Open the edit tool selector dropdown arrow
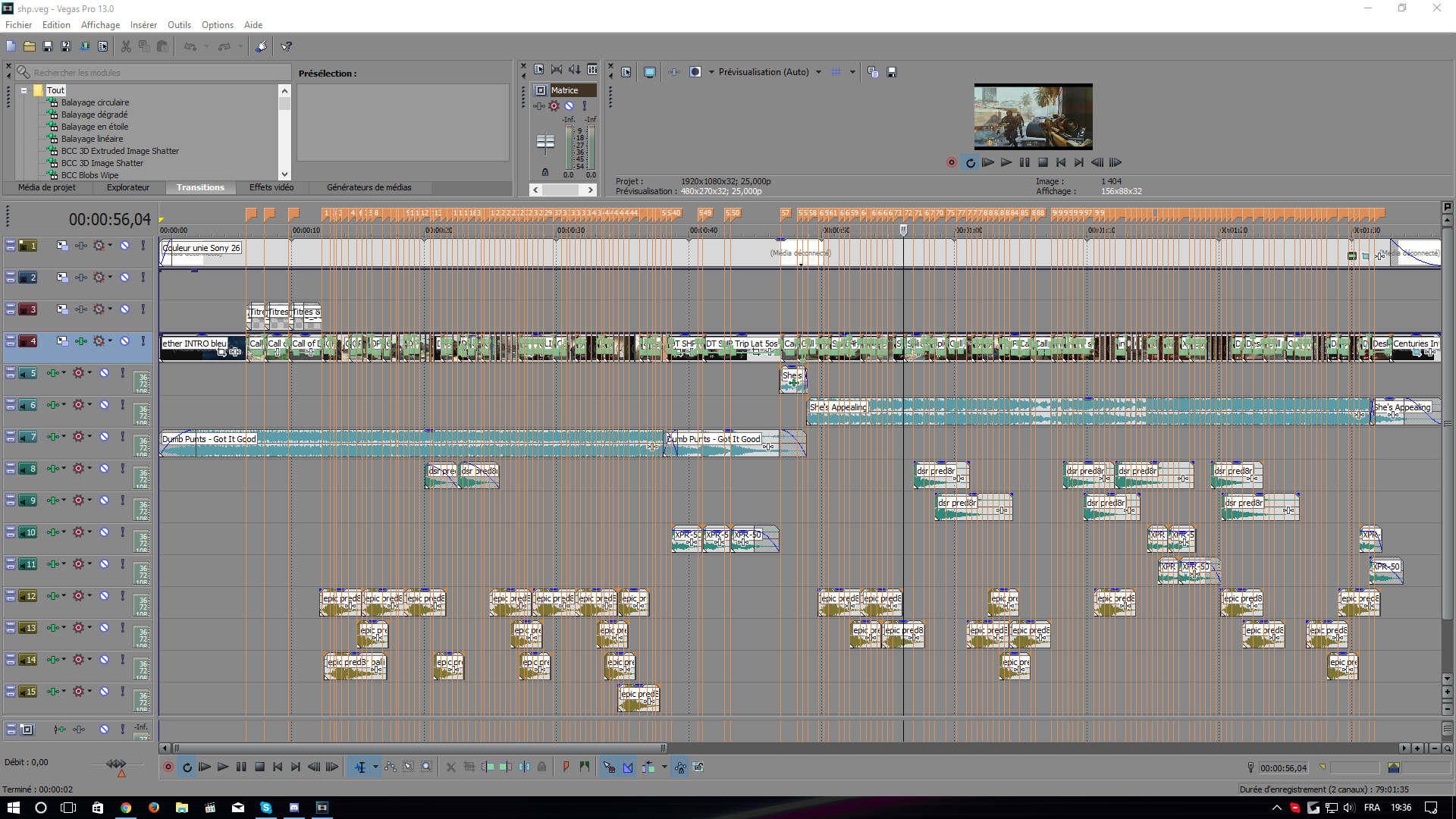 point(375,767)
